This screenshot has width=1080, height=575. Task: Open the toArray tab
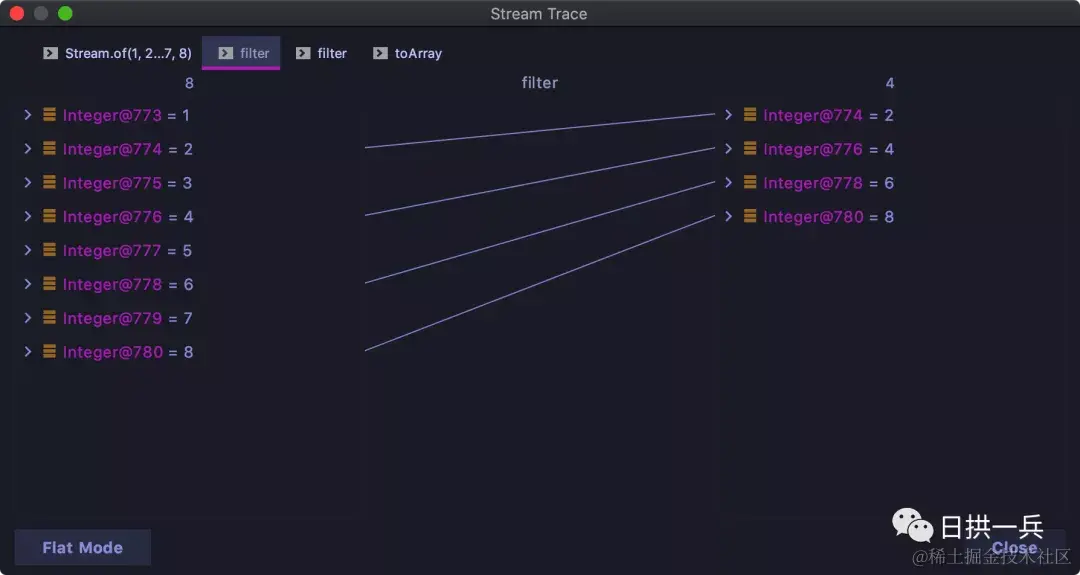coord(407,53)
